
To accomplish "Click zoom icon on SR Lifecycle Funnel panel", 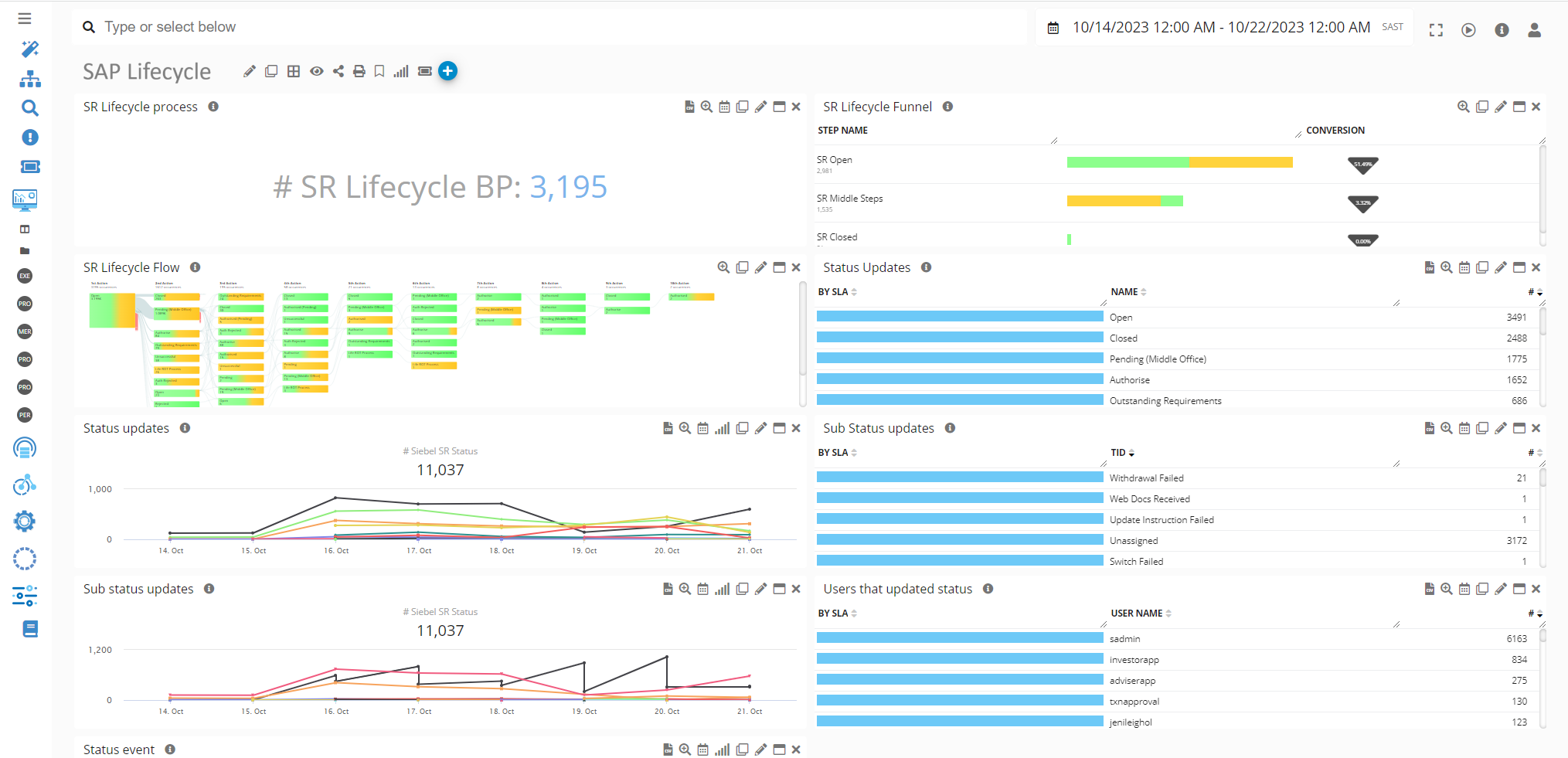I will tap(1463, 107).
